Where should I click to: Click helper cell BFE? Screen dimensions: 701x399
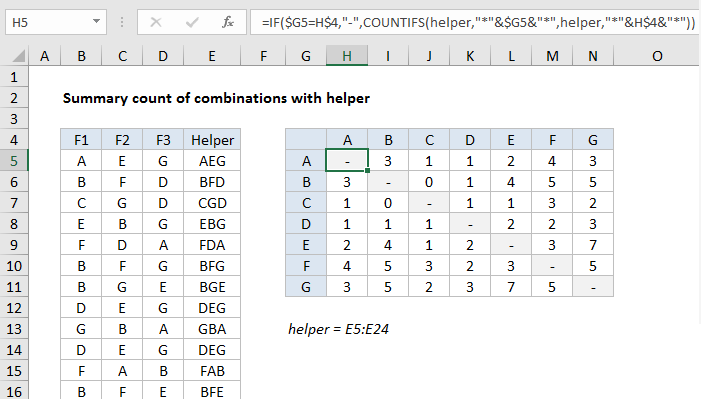pos(212,392)
